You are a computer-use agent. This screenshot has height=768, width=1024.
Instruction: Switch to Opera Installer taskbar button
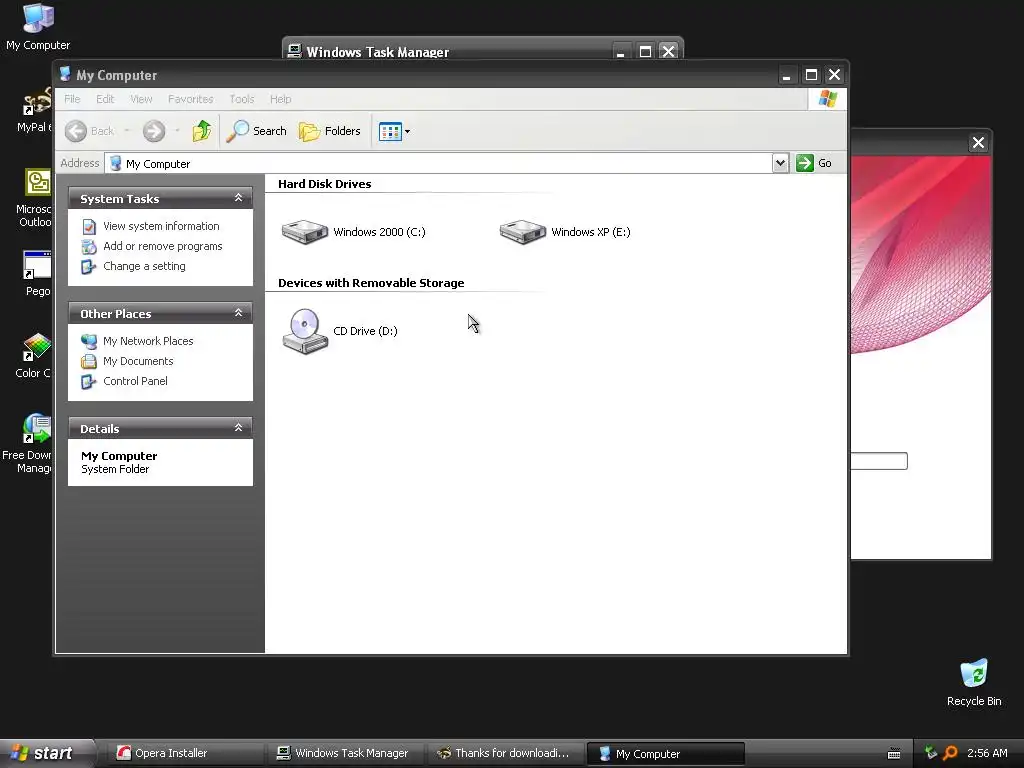(185, 753)
